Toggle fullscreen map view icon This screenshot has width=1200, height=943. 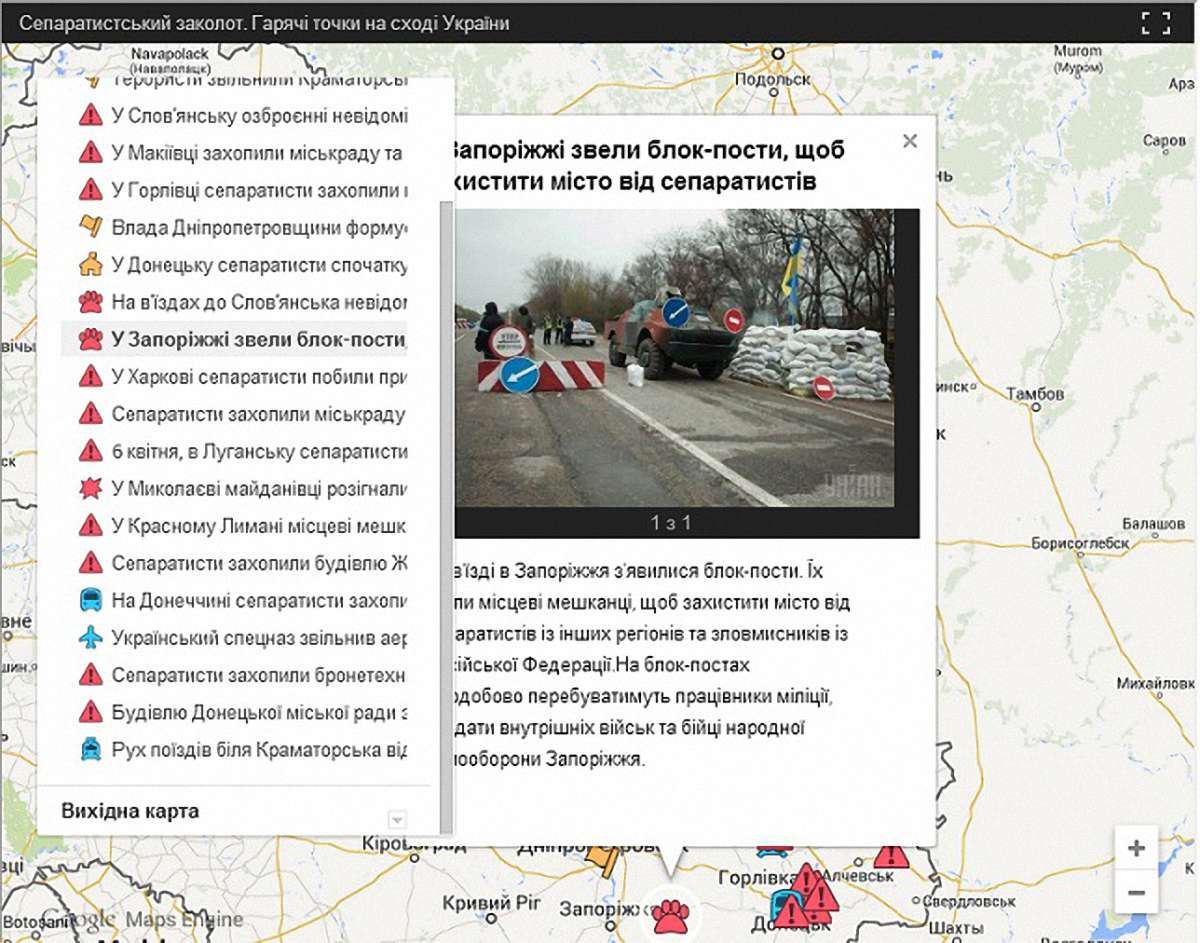pos(1155,22)
